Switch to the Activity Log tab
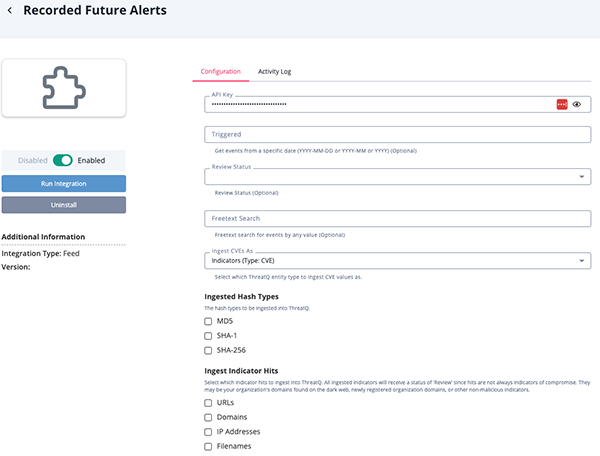This screenshot has width=600, height=456. (274, 72)
